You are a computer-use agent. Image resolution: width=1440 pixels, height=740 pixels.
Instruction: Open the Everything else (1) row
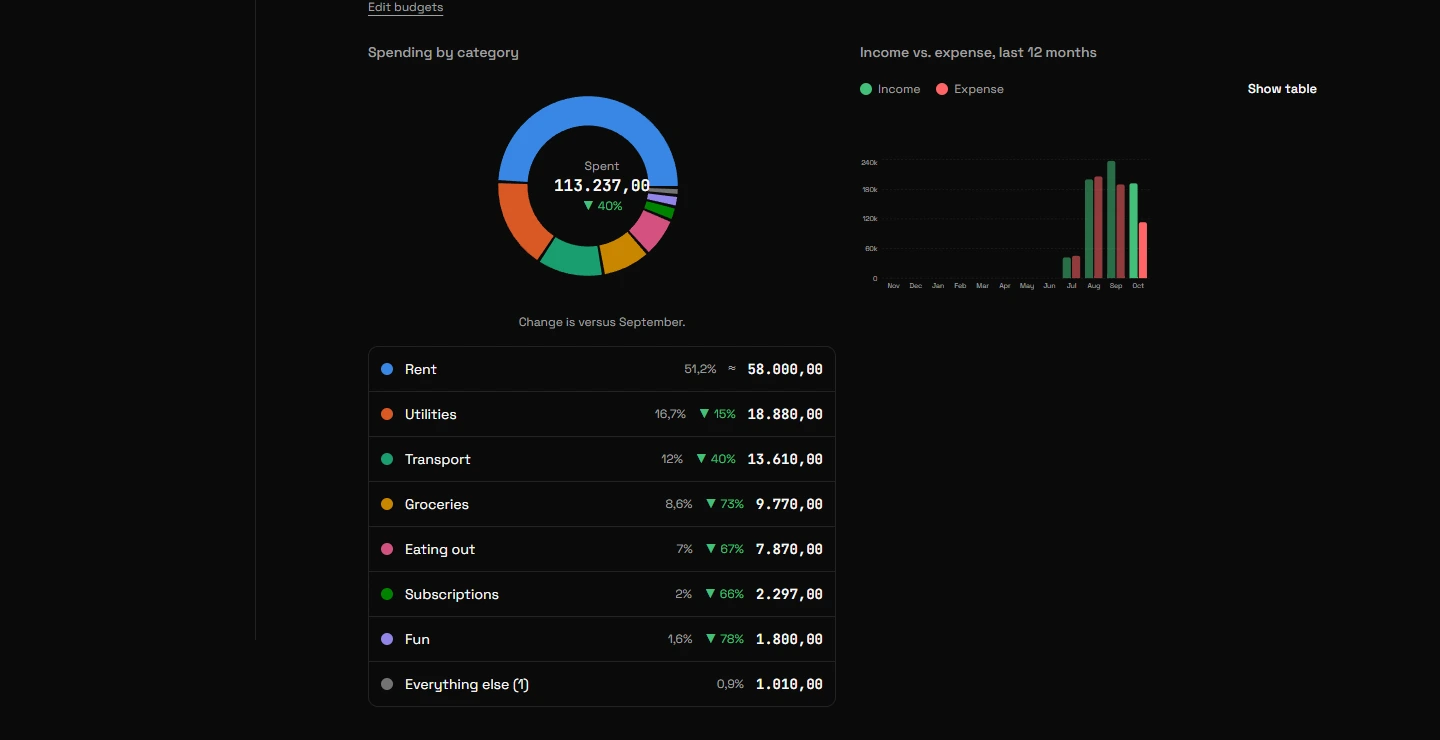(x=602, y=684)
